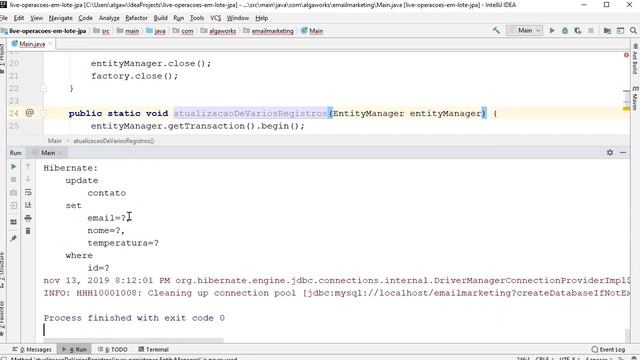Open the Structure side panel

(2, 269)
